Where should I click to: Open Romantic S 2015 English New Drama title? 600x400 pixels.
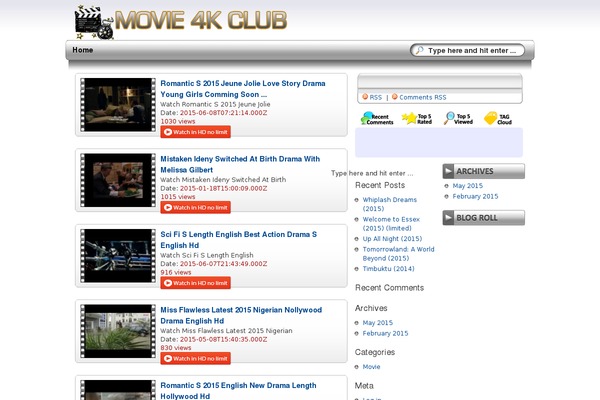click(238, 390)
